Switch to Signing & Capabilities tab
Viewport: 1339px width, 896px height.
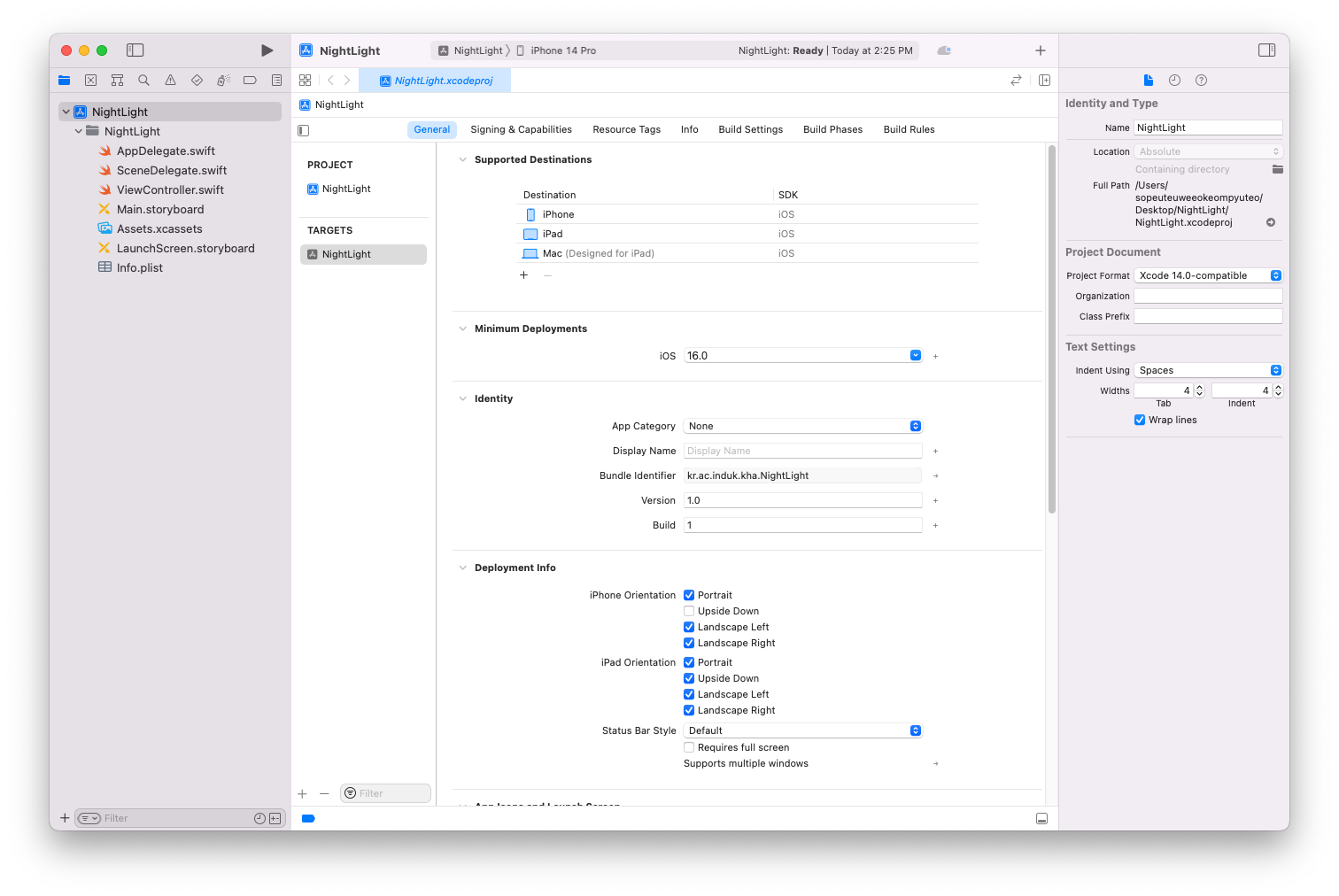point(521,130)
